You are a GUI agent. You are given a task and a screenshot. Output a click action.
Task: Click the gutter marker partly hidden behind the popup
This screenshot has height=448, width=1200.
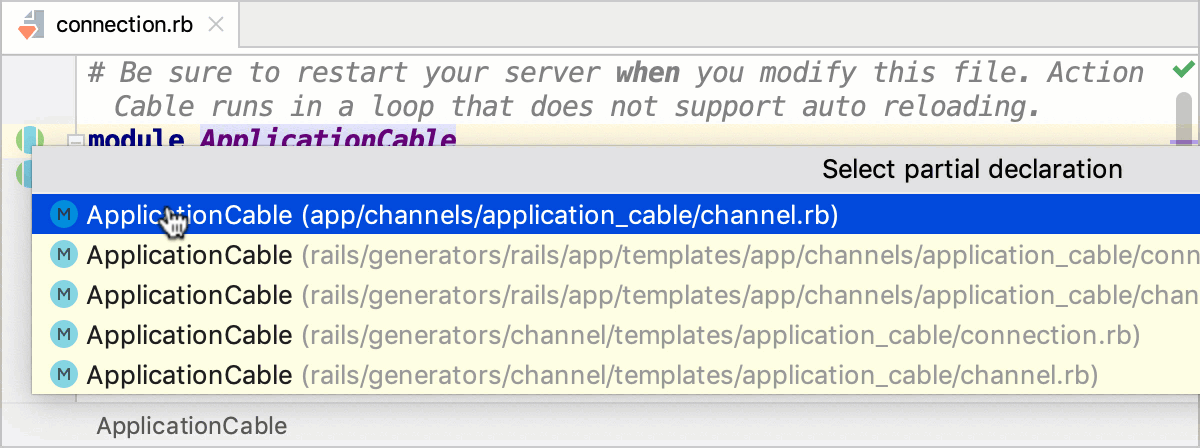pos(23,173)
